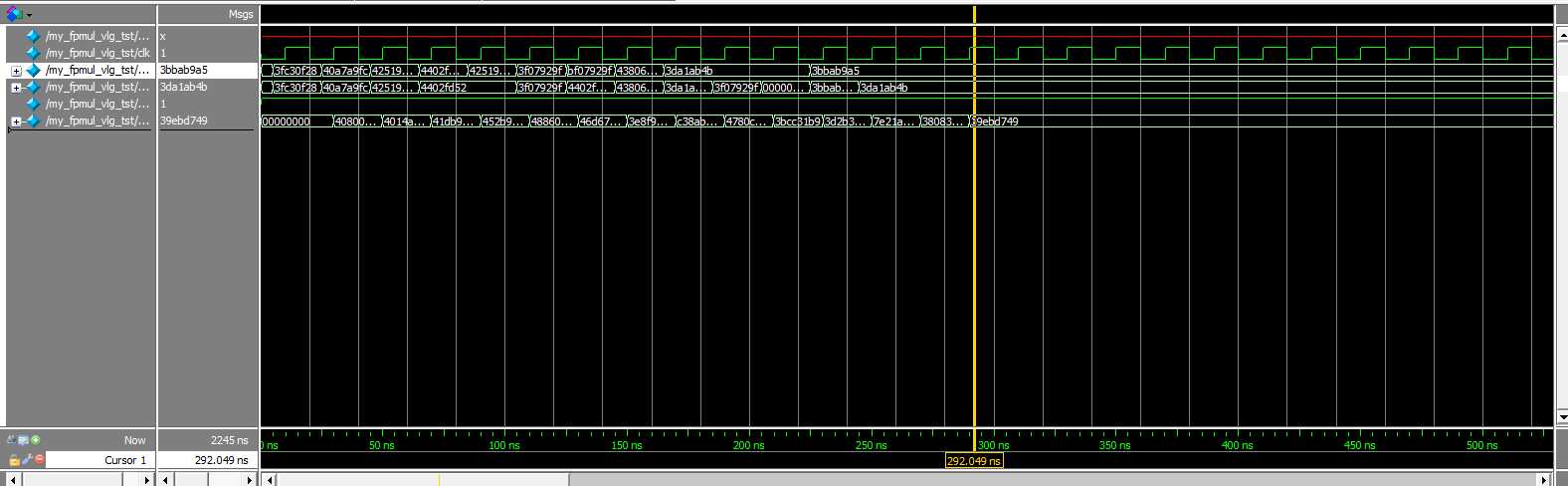The height and width of the screenshot is (486, 1568).
Task: Click the diamond icon of the 3bbab9a5 signal
Action: tap(34, 70)
